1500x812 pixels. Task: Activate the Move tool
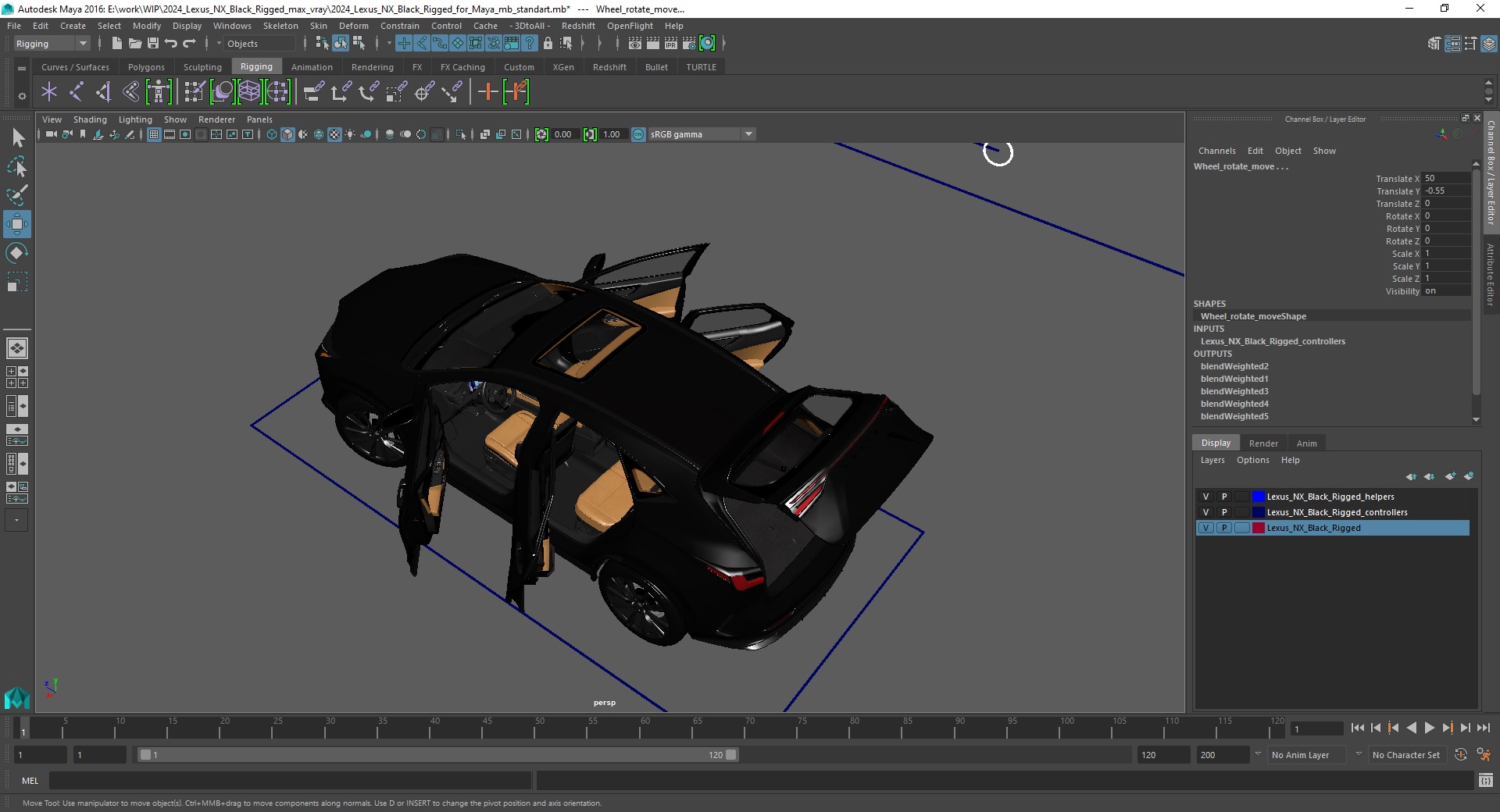coord(17,224)
